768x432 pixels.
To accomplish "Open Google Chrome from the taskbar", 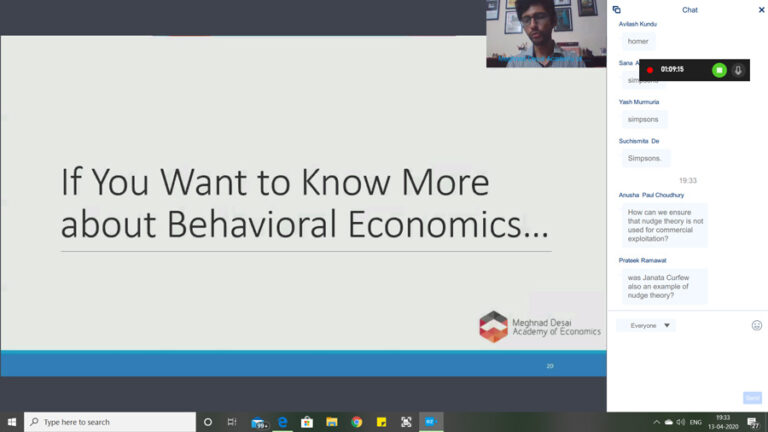I will 356,422.
